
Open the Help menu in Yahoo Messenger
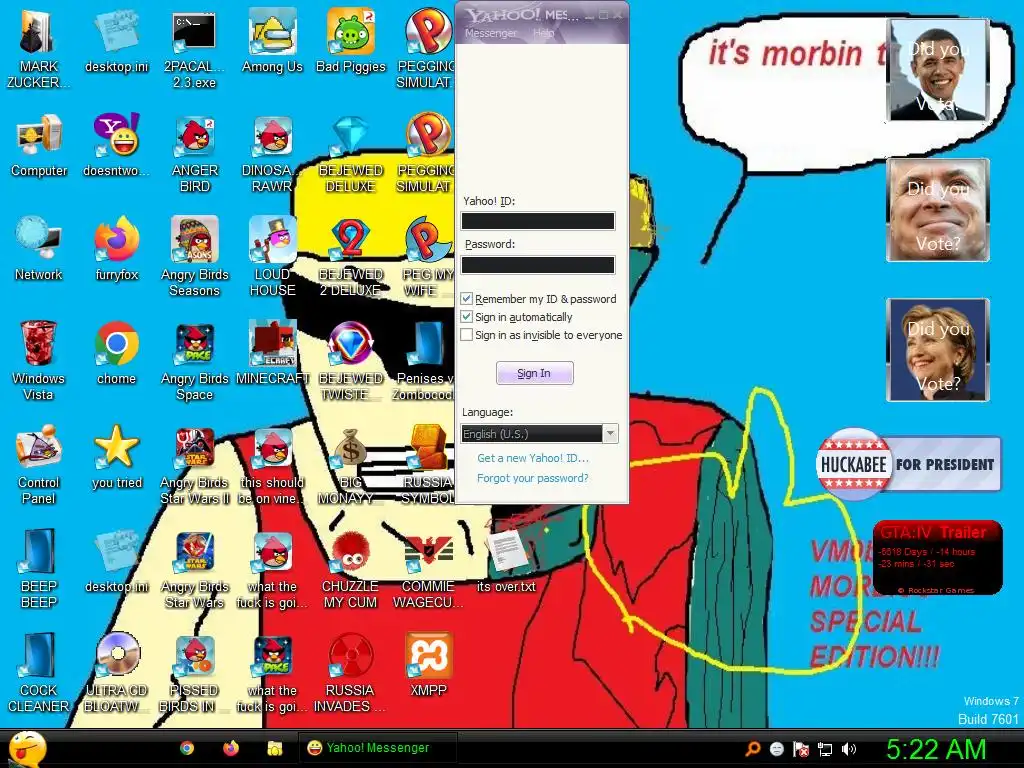(x=543, y=33)
